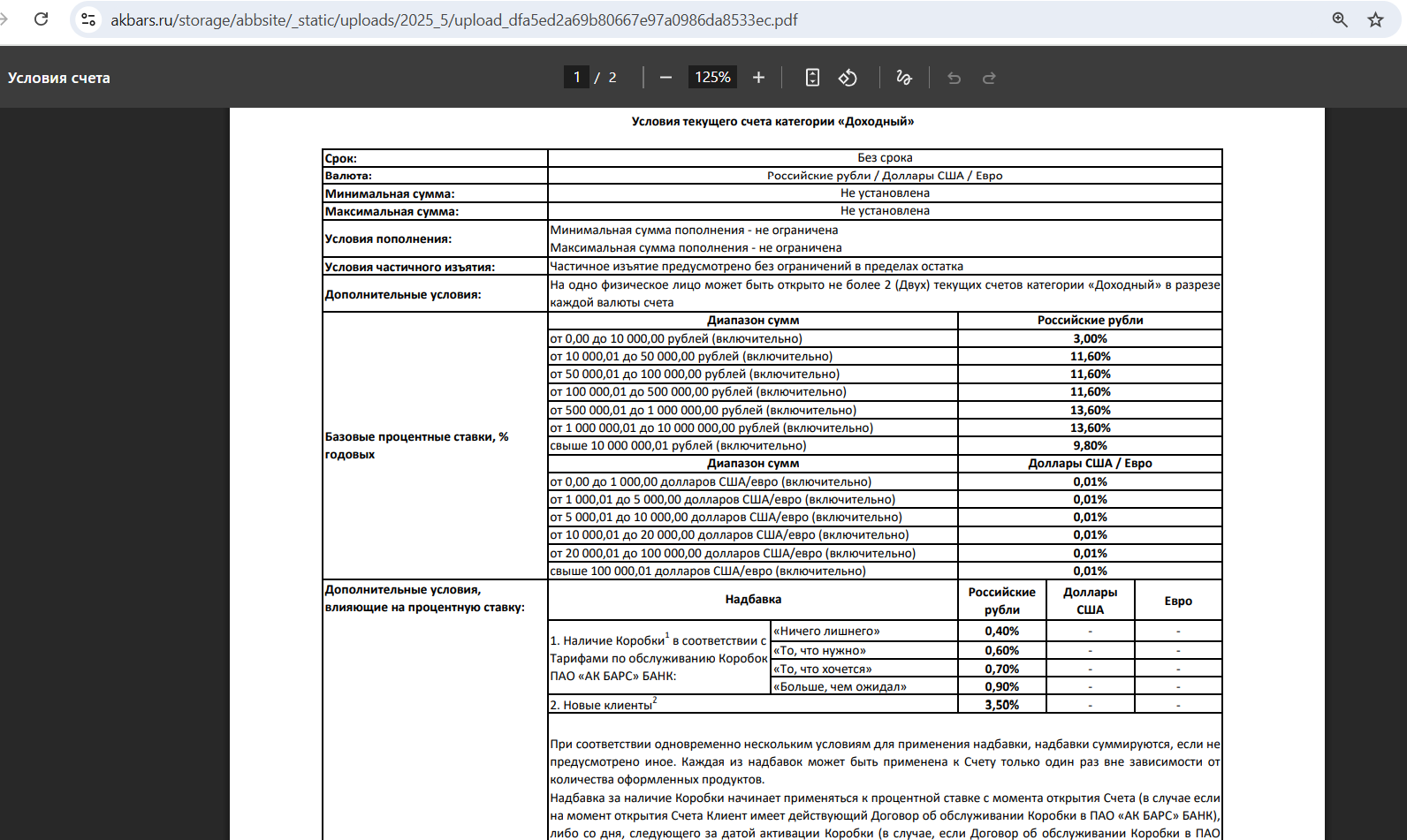Click 'от 10 000,01 до 50 000,00 рублей' row
Viewport: 1407px width, 840px height.
753,356
